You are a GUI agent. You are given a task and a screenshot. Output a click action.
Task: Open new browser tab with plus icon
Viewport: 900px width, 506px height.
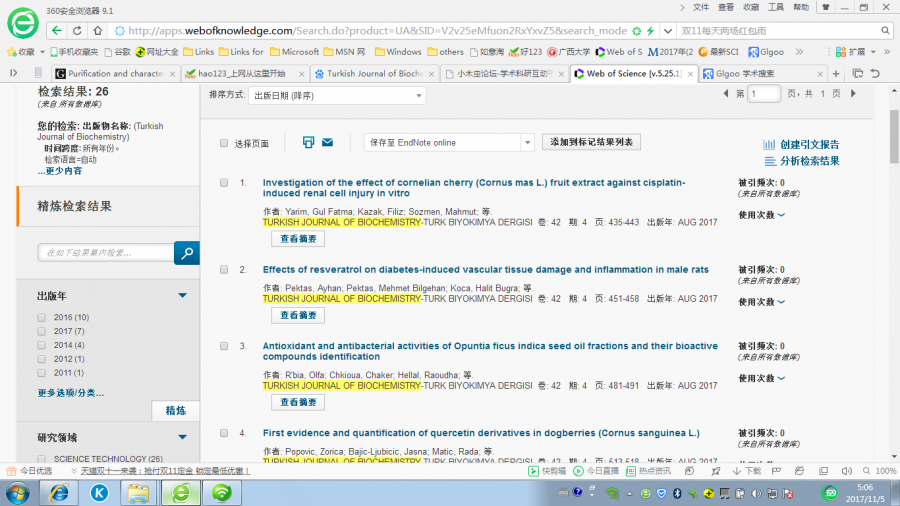(836, 73)
